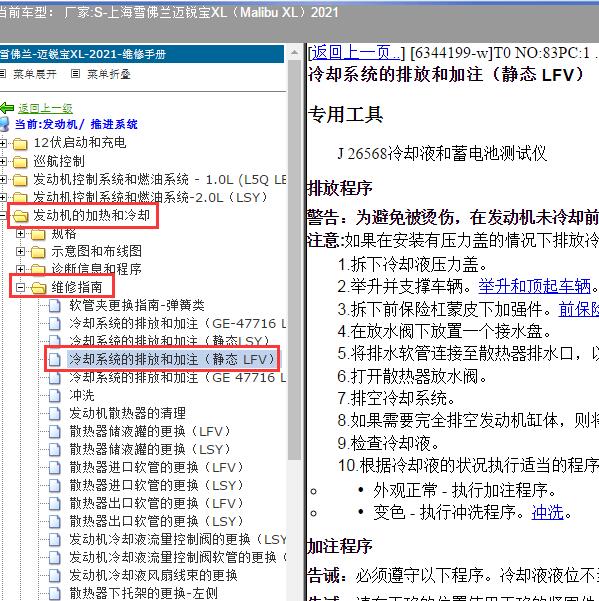Click the 排放程序 heading

340,188
